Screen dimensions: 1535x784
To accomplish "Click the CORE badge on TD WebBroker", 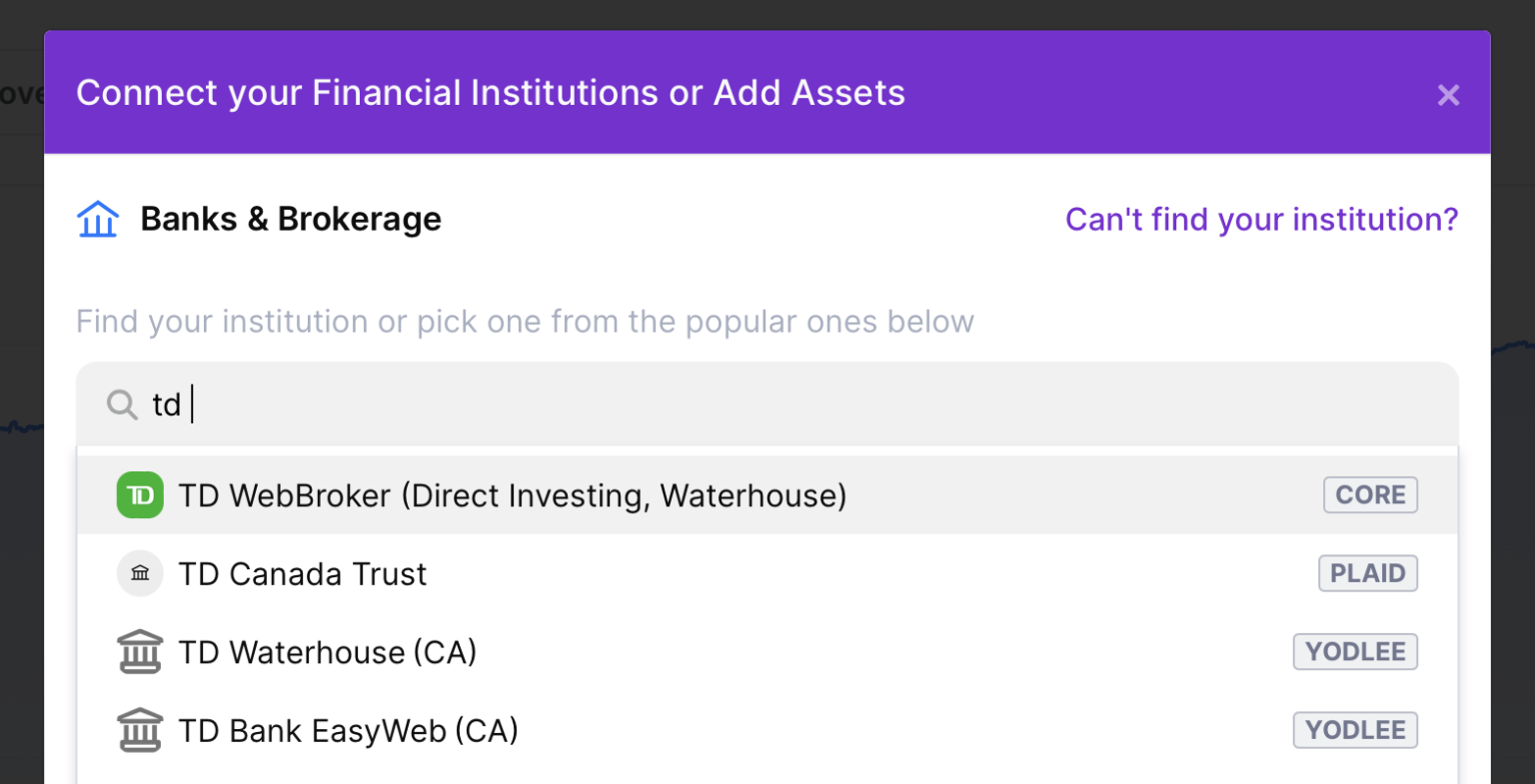I will pyautogui.click(x=1370, y=495).
